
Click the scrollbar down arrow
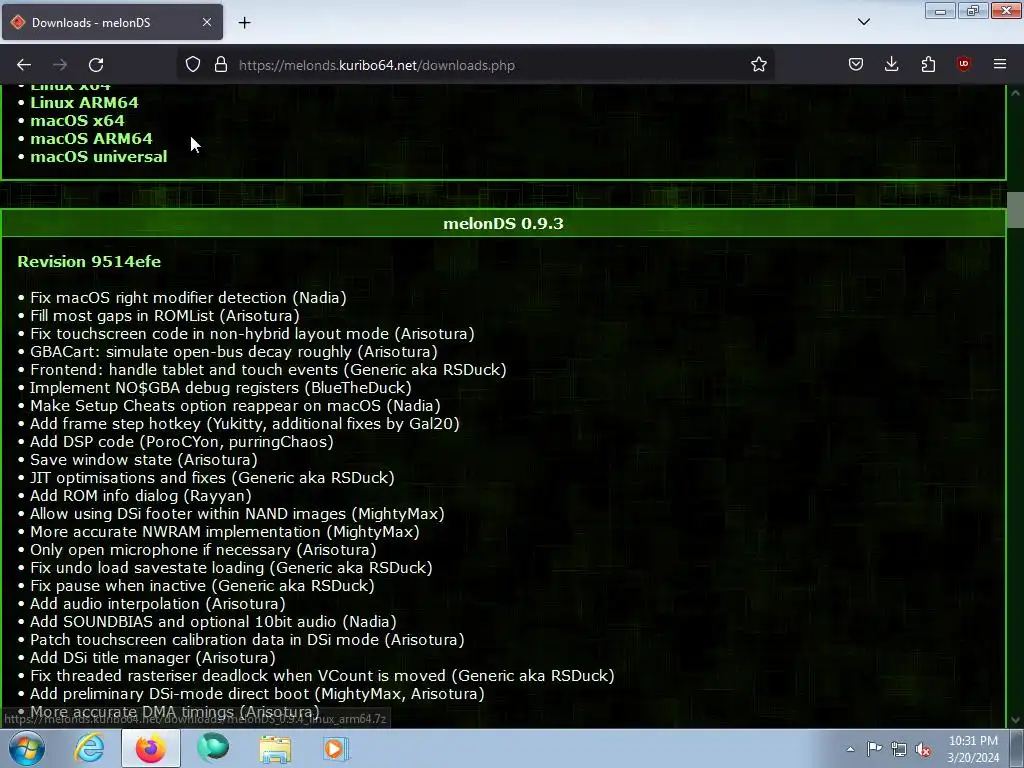(x=1015, y=720)
